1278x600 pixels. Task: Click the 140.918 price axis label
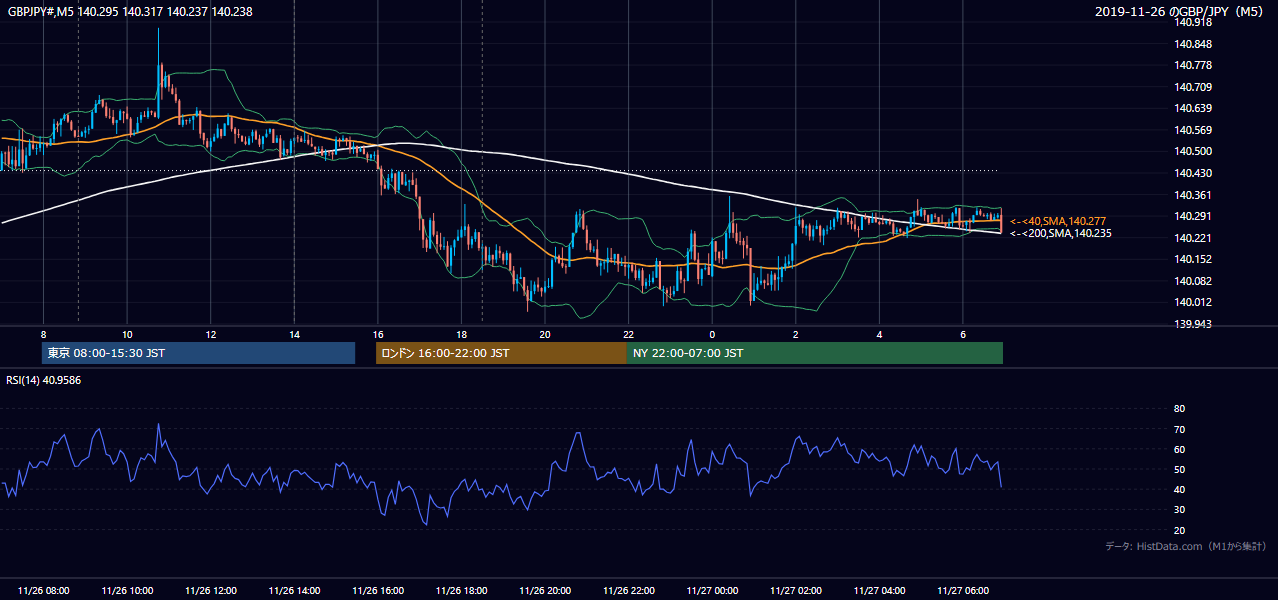point(1192,23)
